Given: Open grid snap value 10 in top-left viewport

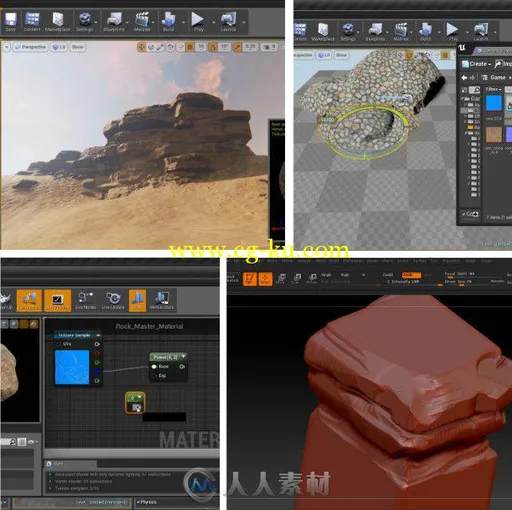Looking at the screenshot, I should [201, 47].
